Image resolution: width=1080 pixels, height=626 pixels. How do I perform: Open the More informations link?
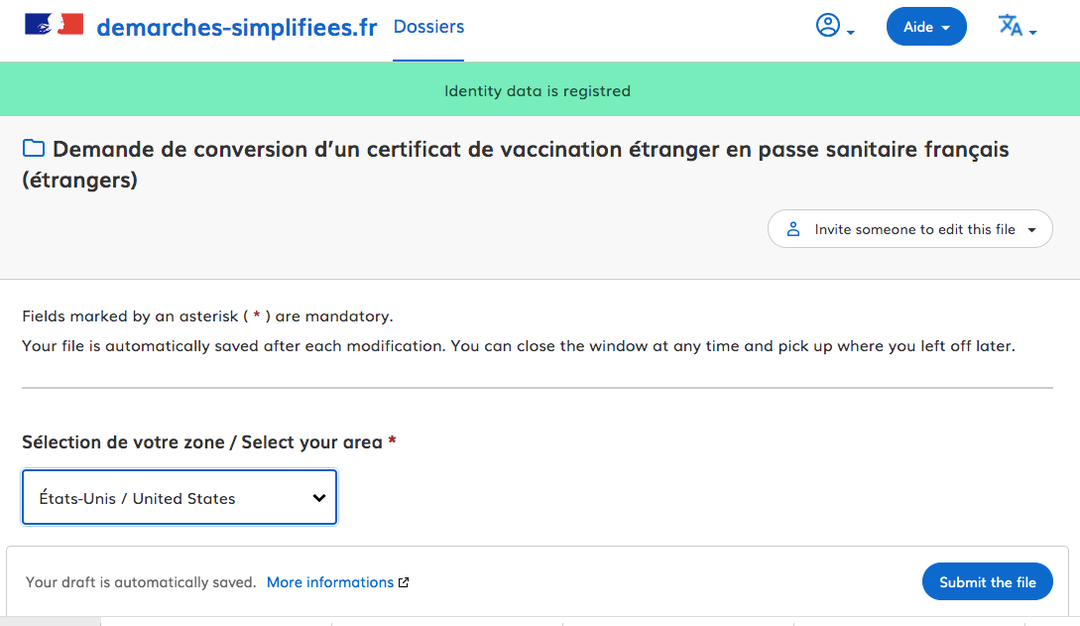pyautogui.click(x=330, y=581)
